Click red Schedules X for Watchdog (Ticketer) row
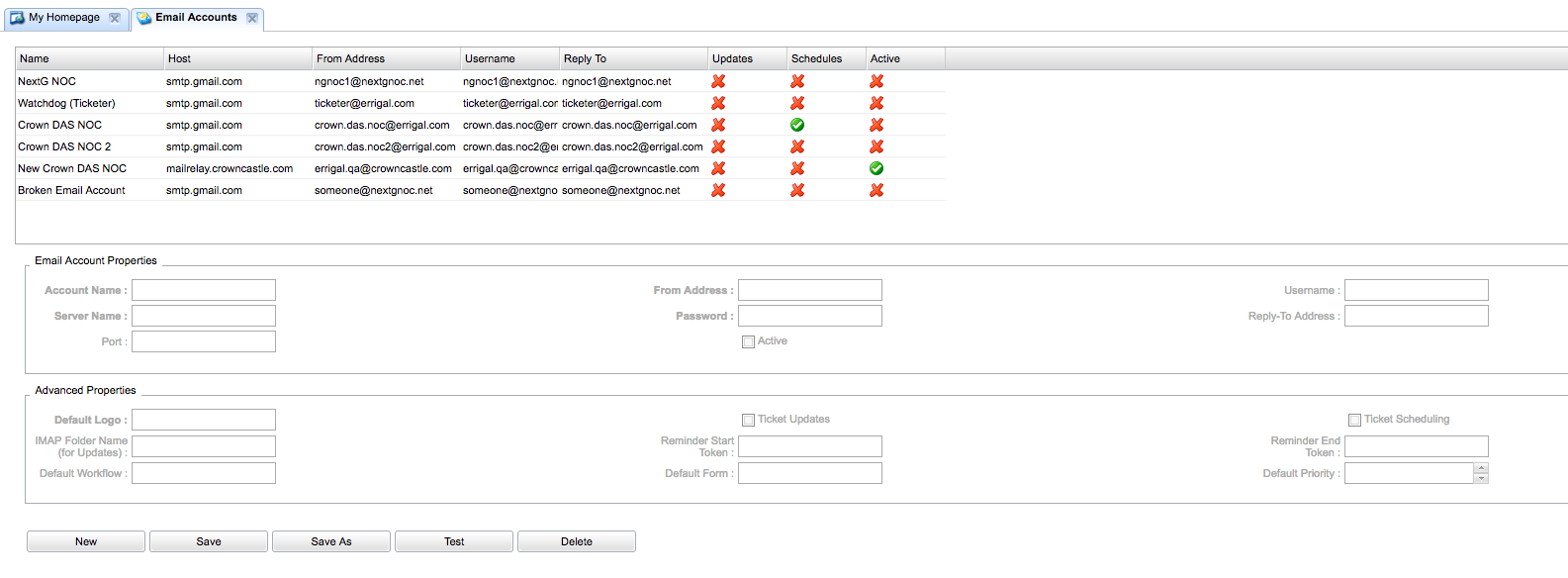The width and height of the screenshot is (1568, 578). point(797,103)
